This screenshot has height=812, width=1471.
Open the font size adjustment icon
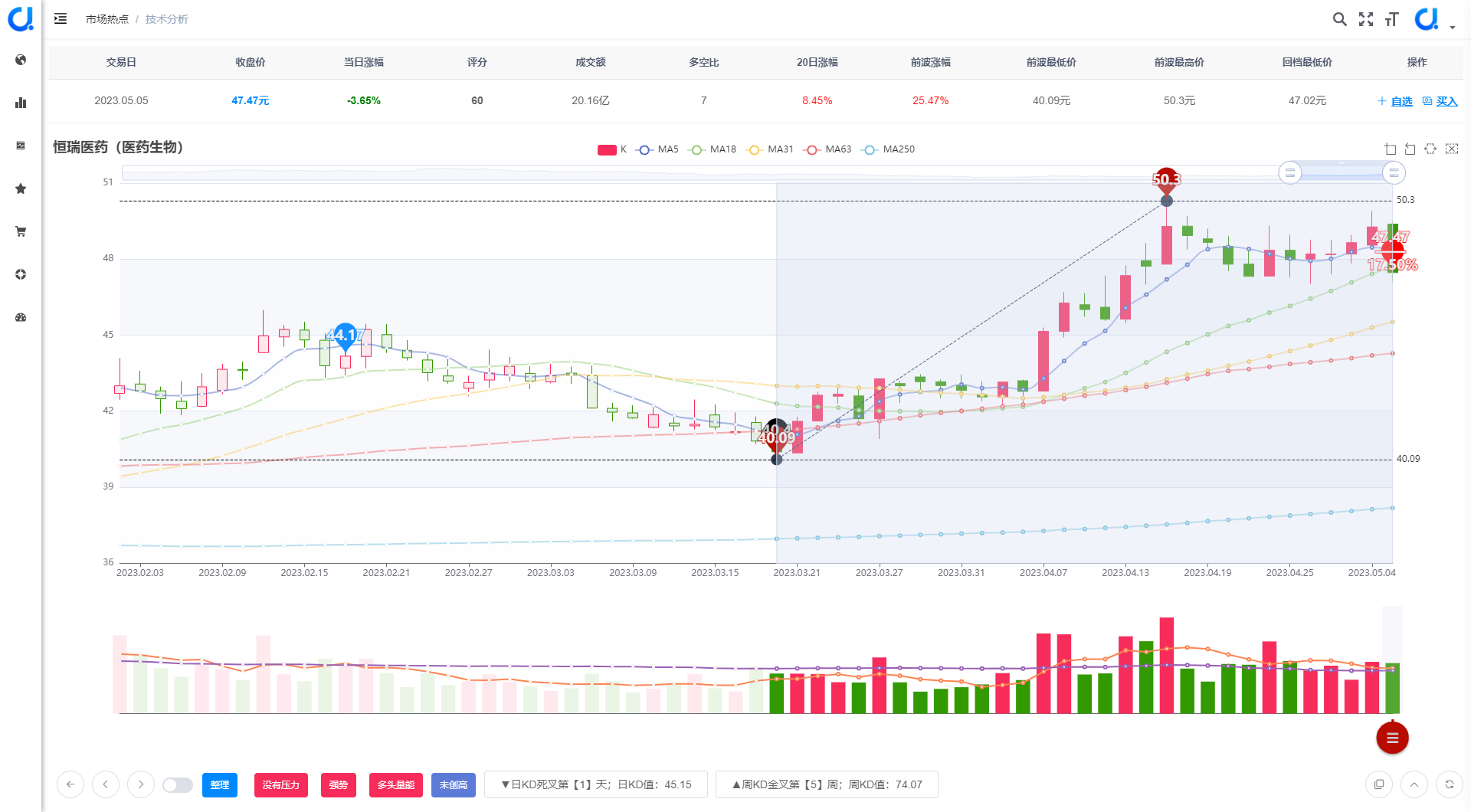(x=1392, y=19)
